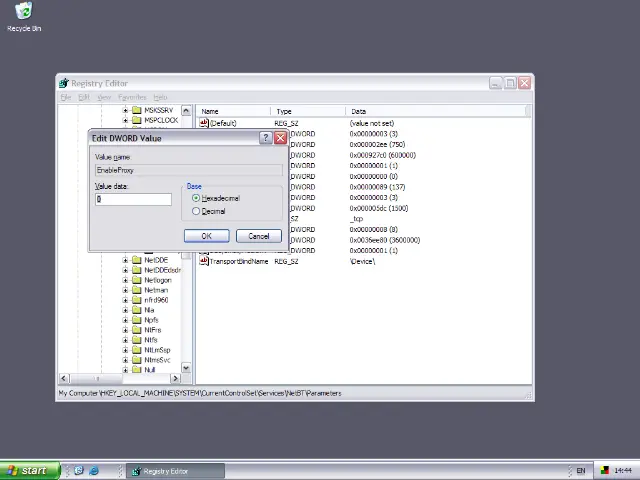Image resolution: width=640 pixels, height=480 pixels.
Task: Open the Recycle Bin desktop icon
Action: [x=24, y=17]
